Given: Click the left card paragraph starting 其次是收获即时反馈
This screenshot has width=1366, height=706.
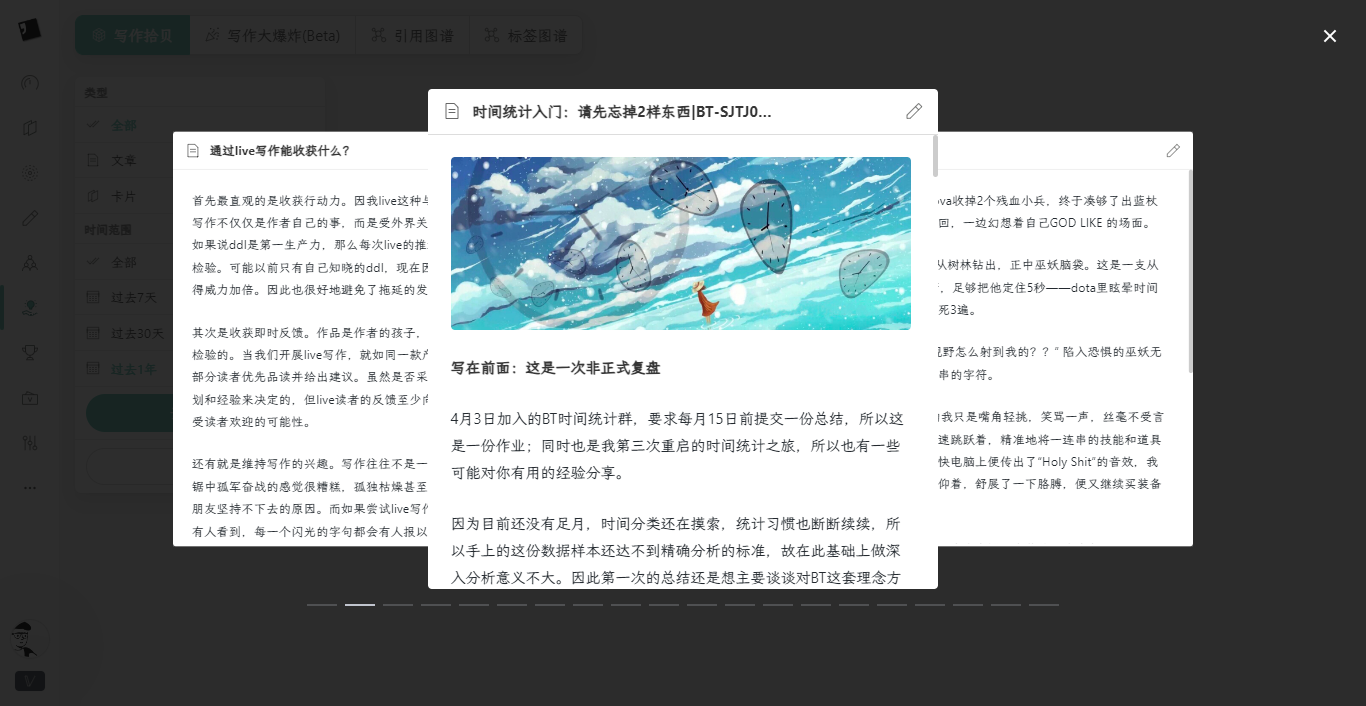Looking at the screenshot, I should tap(311, 378).
